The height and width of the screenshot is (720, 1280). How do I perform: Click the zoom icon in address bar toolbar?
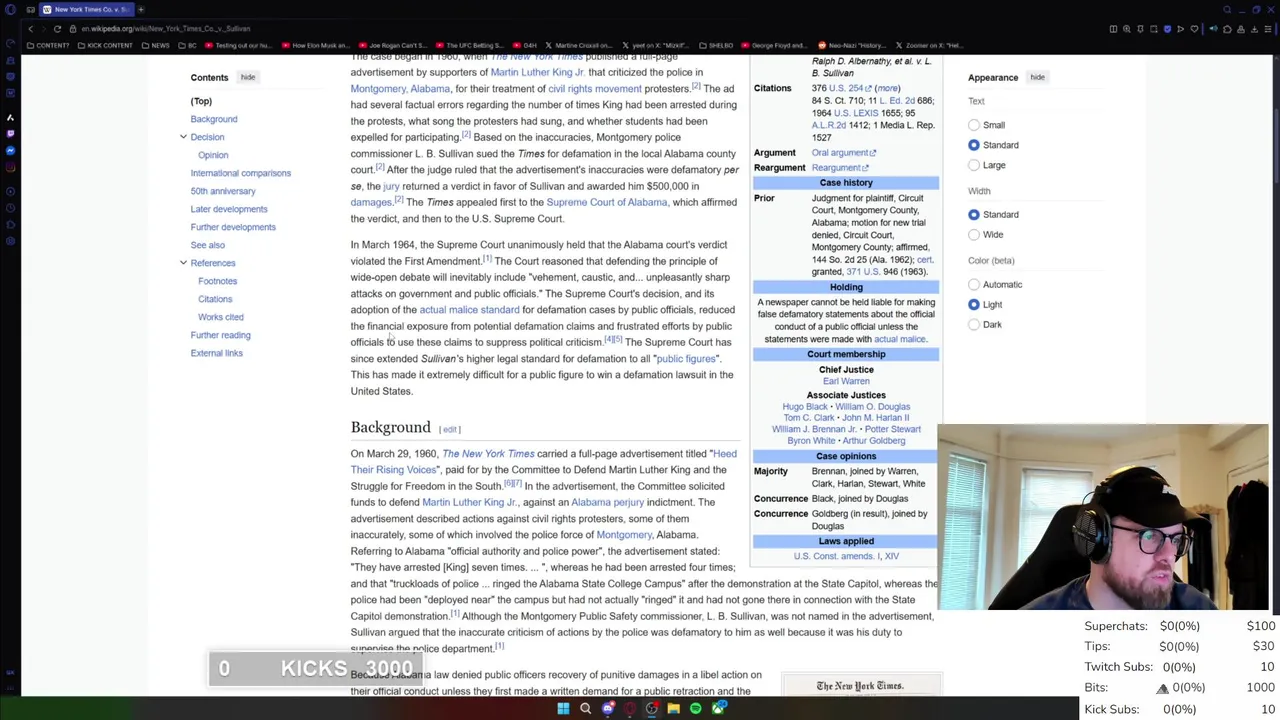tap(1127, 29)
